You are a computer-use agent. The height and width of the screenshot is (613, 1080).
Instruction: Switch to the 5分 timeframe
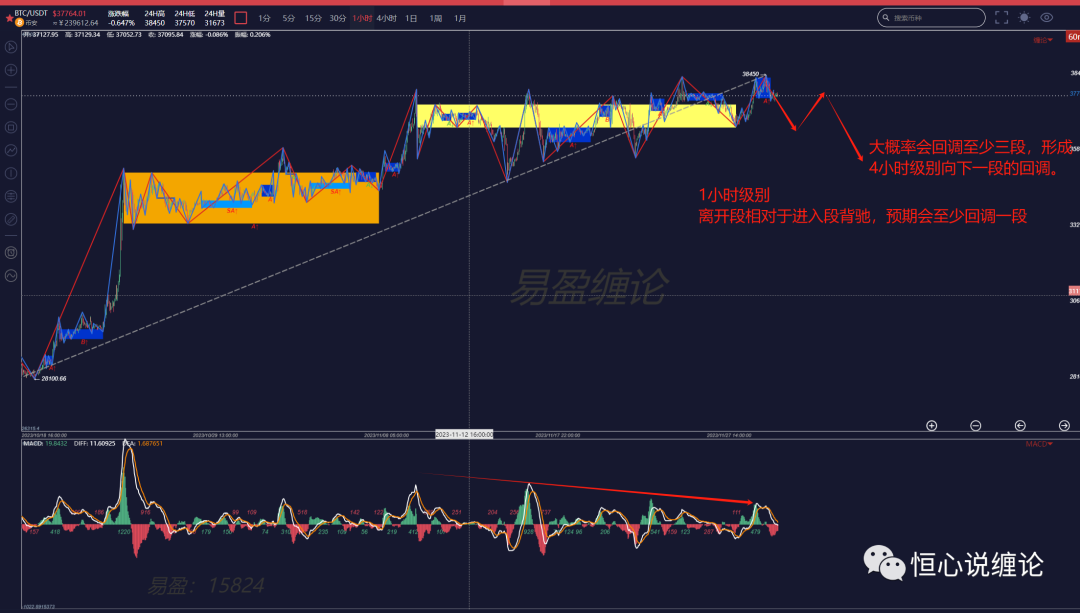click(289, 19)
